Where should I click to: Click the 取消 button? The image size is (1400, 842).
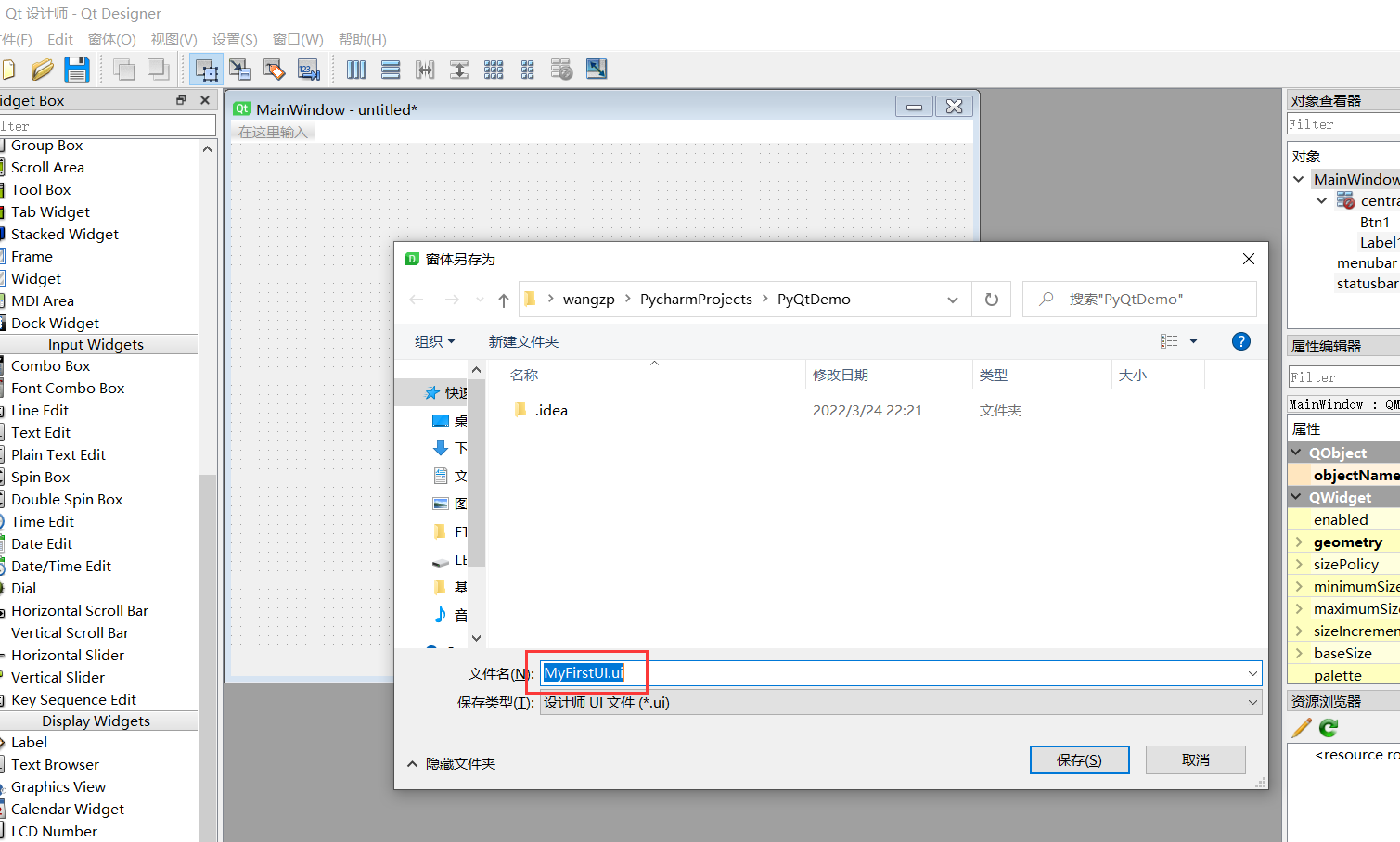(1196, 759)
